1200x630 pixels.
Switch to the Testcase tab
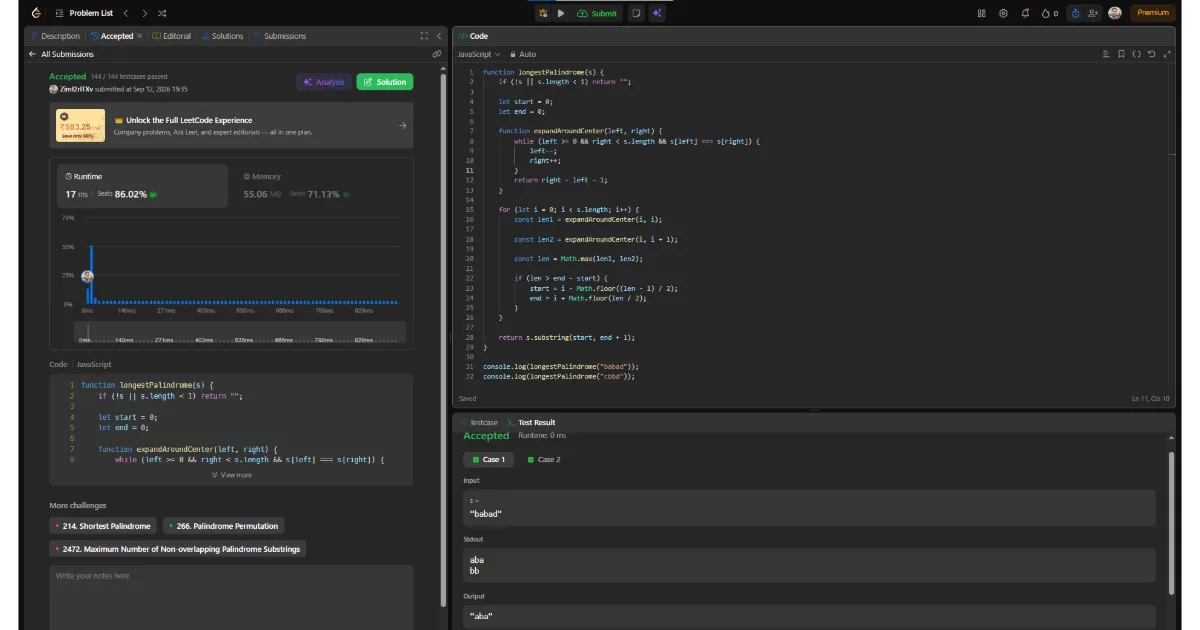[x=478, y=423]
